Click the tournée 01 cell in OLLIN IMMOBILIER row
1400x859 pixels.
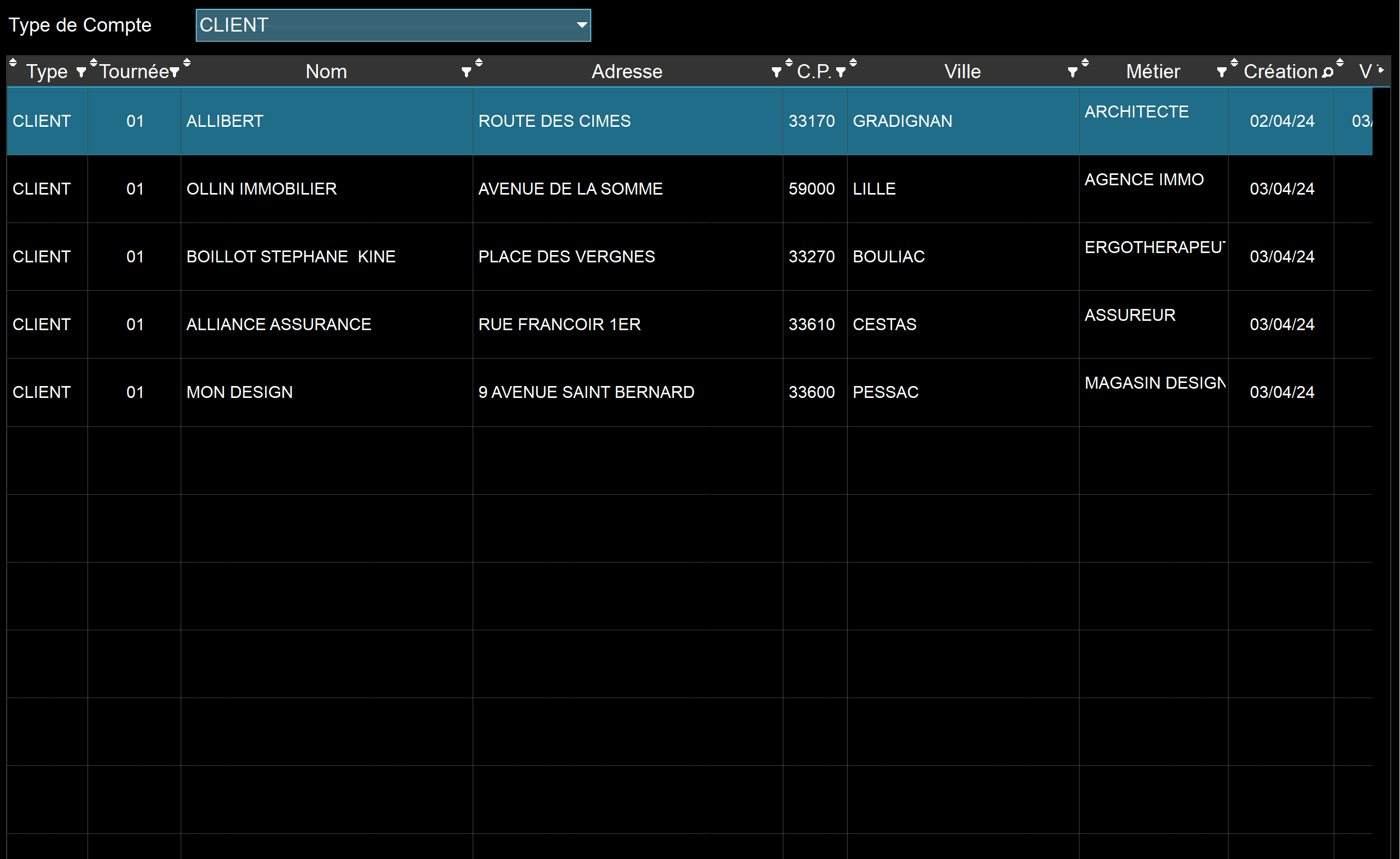click(135, 188)
